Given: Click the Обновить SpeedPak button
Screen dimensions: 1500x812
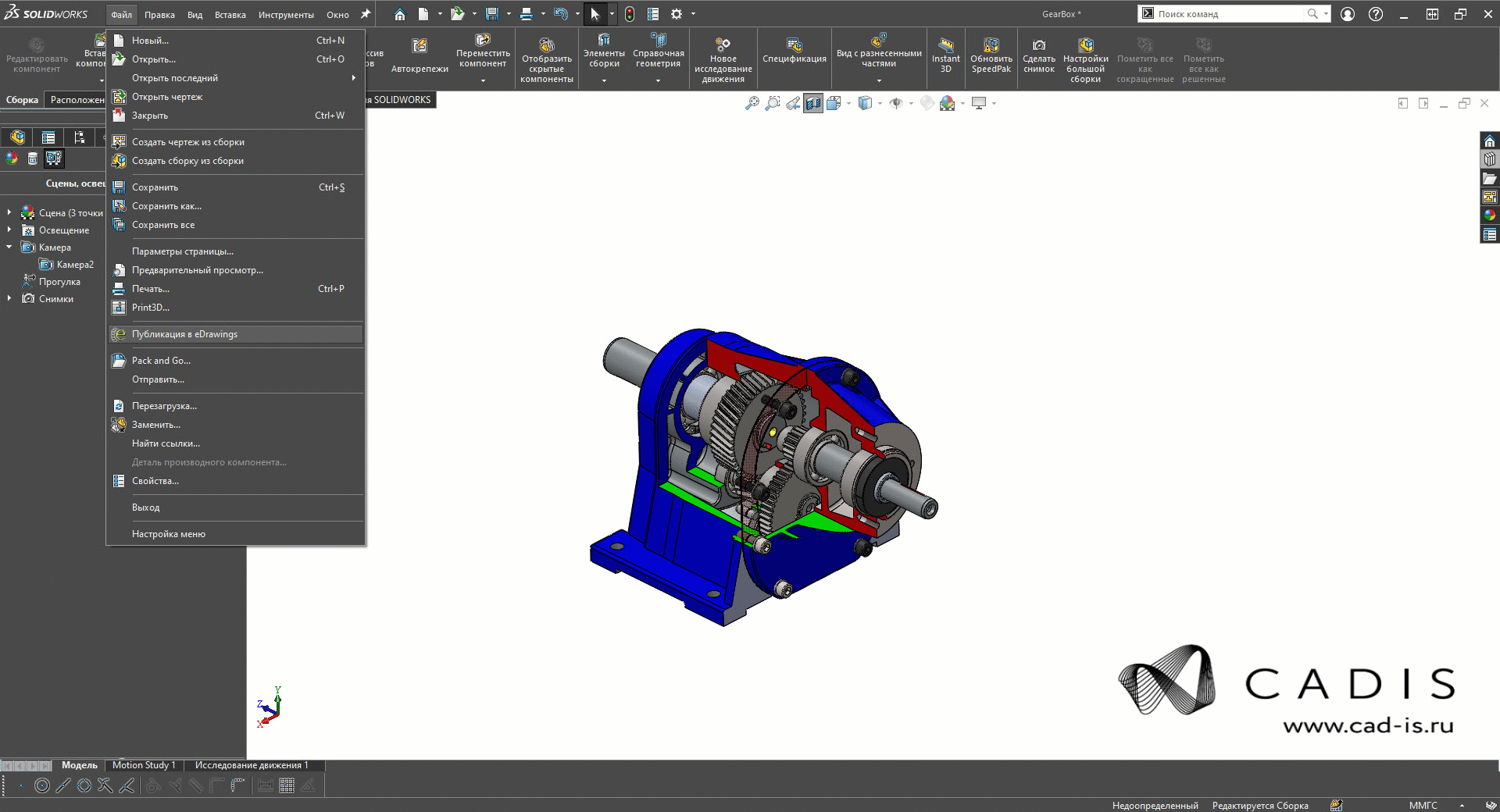Looking at the screenshot, I should pos(990,55).
